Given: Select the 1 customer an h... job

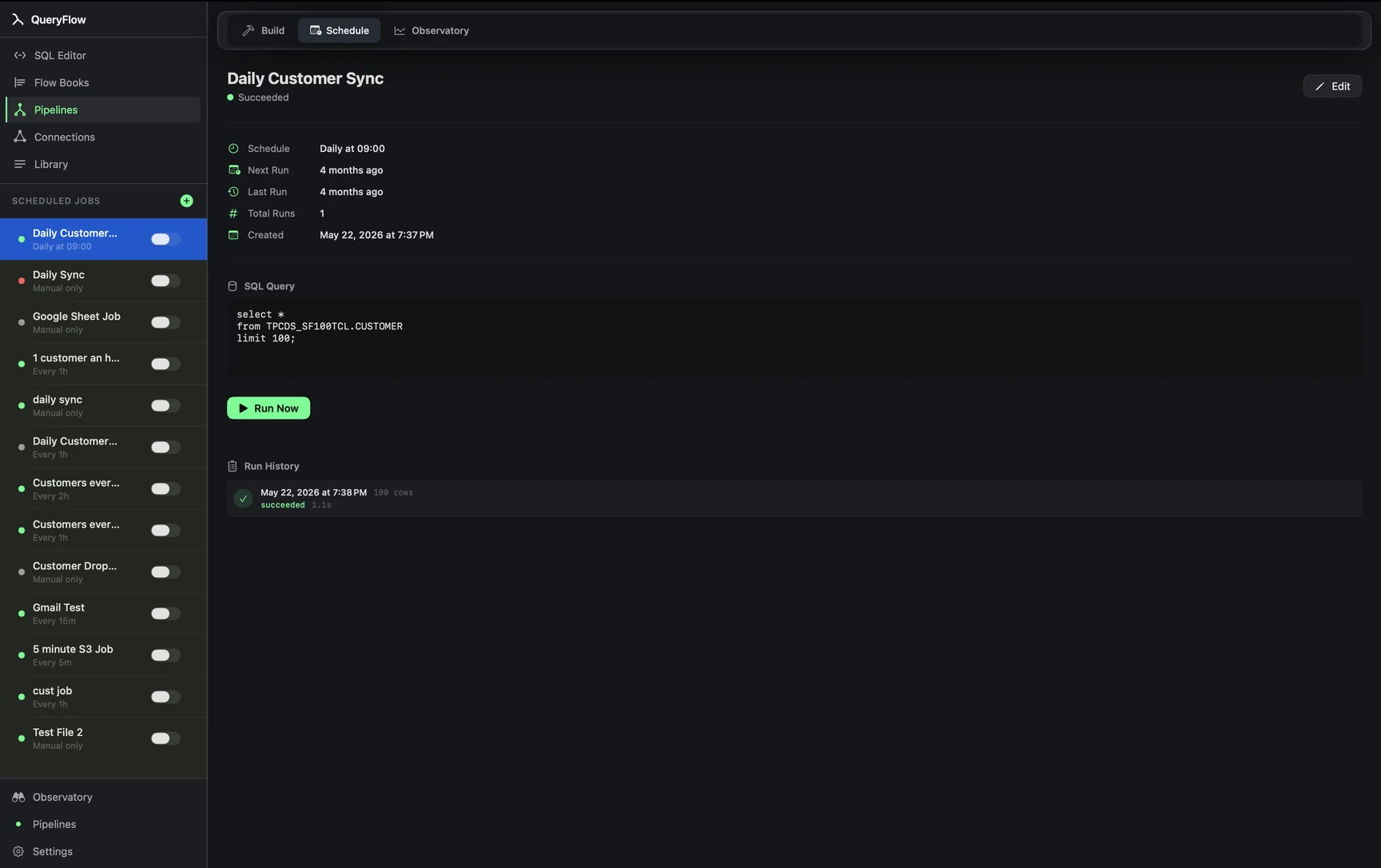Looking at the screenshot, I should click(x=103, y=364).
